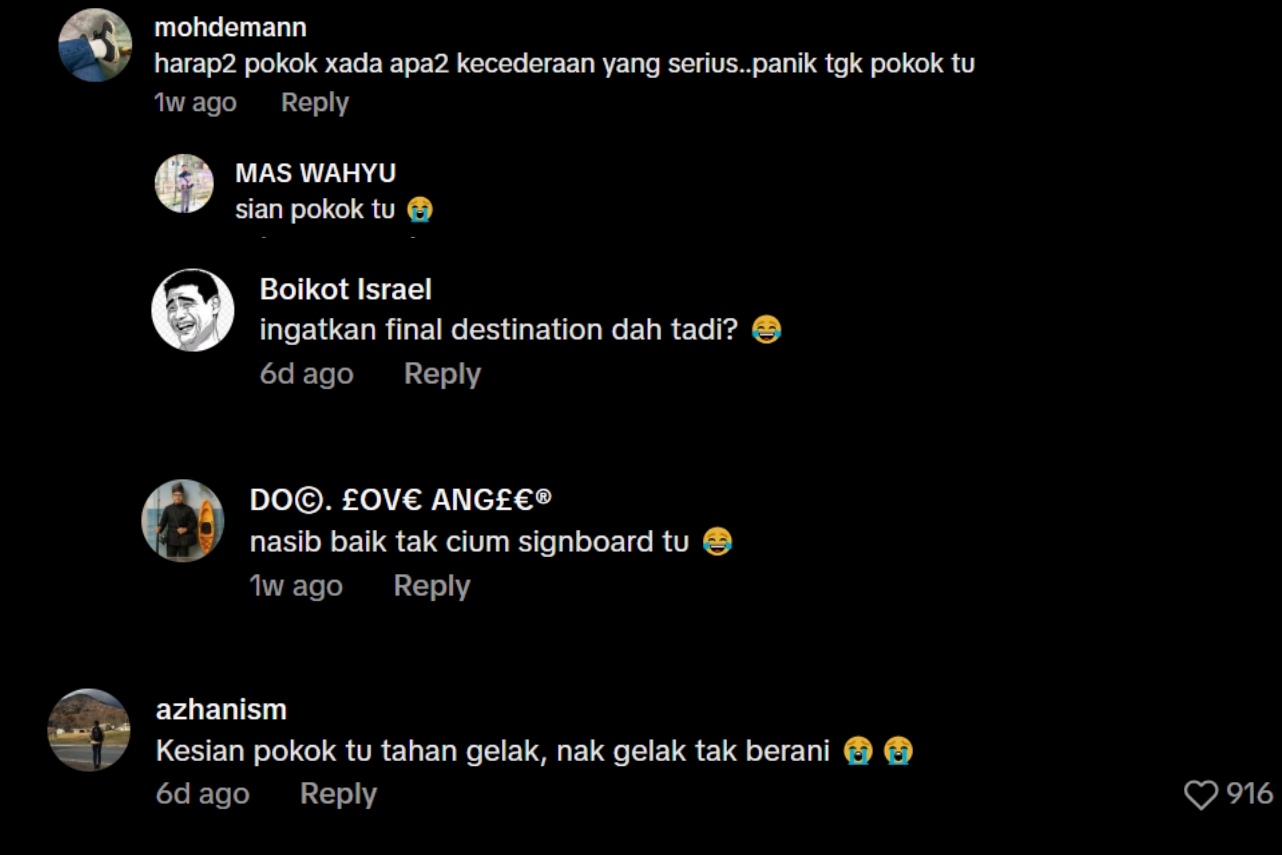The image size is (1282, 855).
Task: Open MAS WAHYU's avatar
Action: click(x=184, y=184)
